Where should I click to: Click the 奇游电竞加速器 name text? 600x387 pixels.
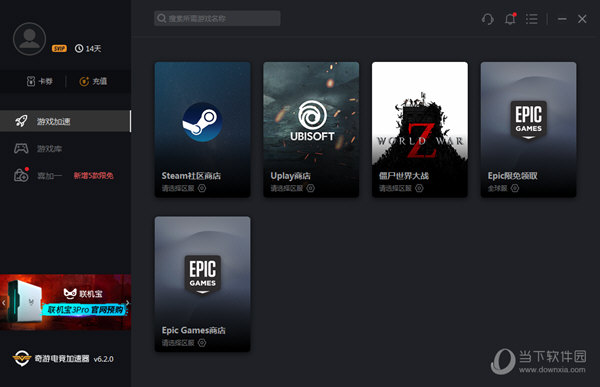pos(62,359)
